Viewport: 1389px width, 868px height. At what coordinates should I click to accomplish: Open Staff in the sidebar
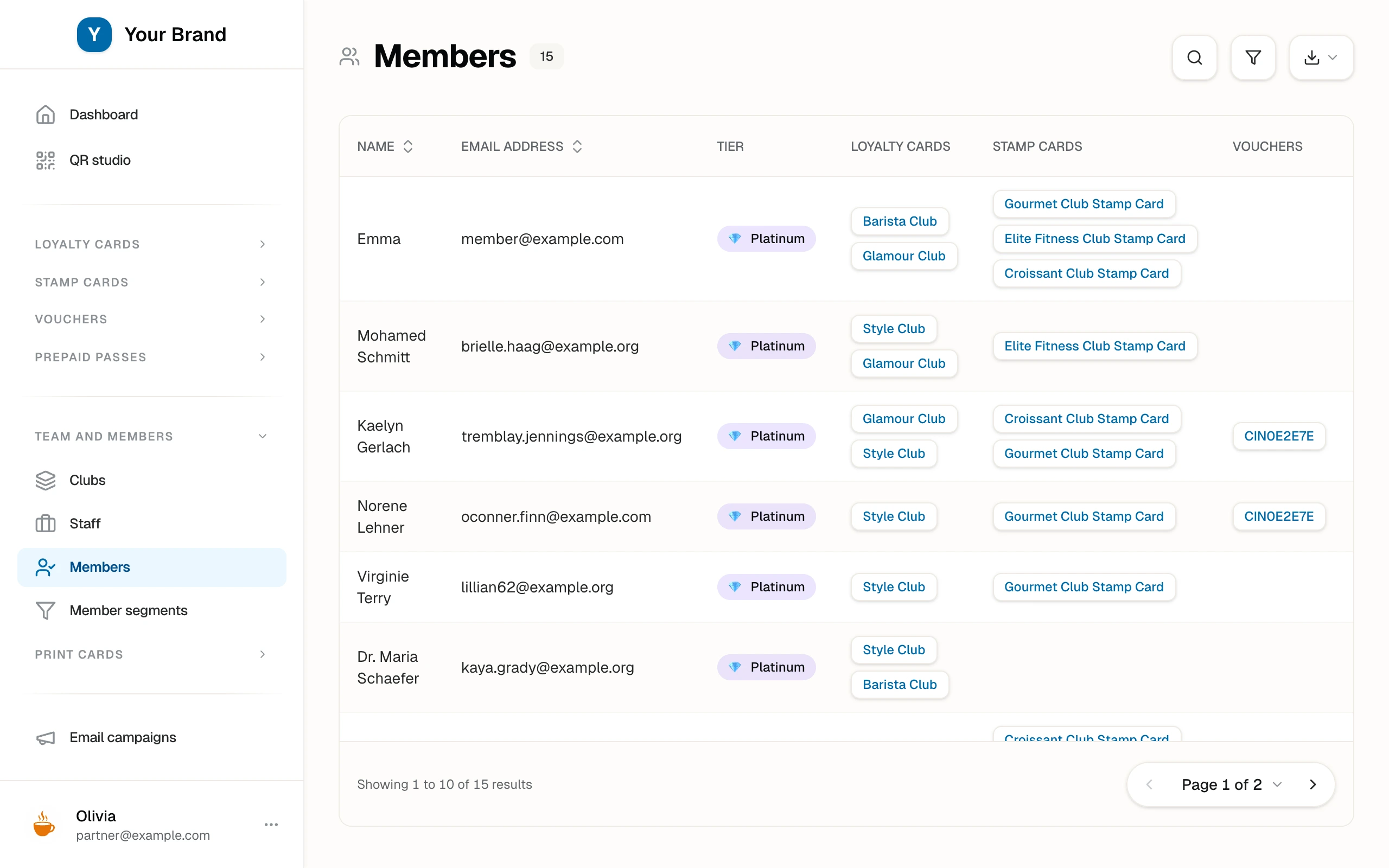(151, 524)
